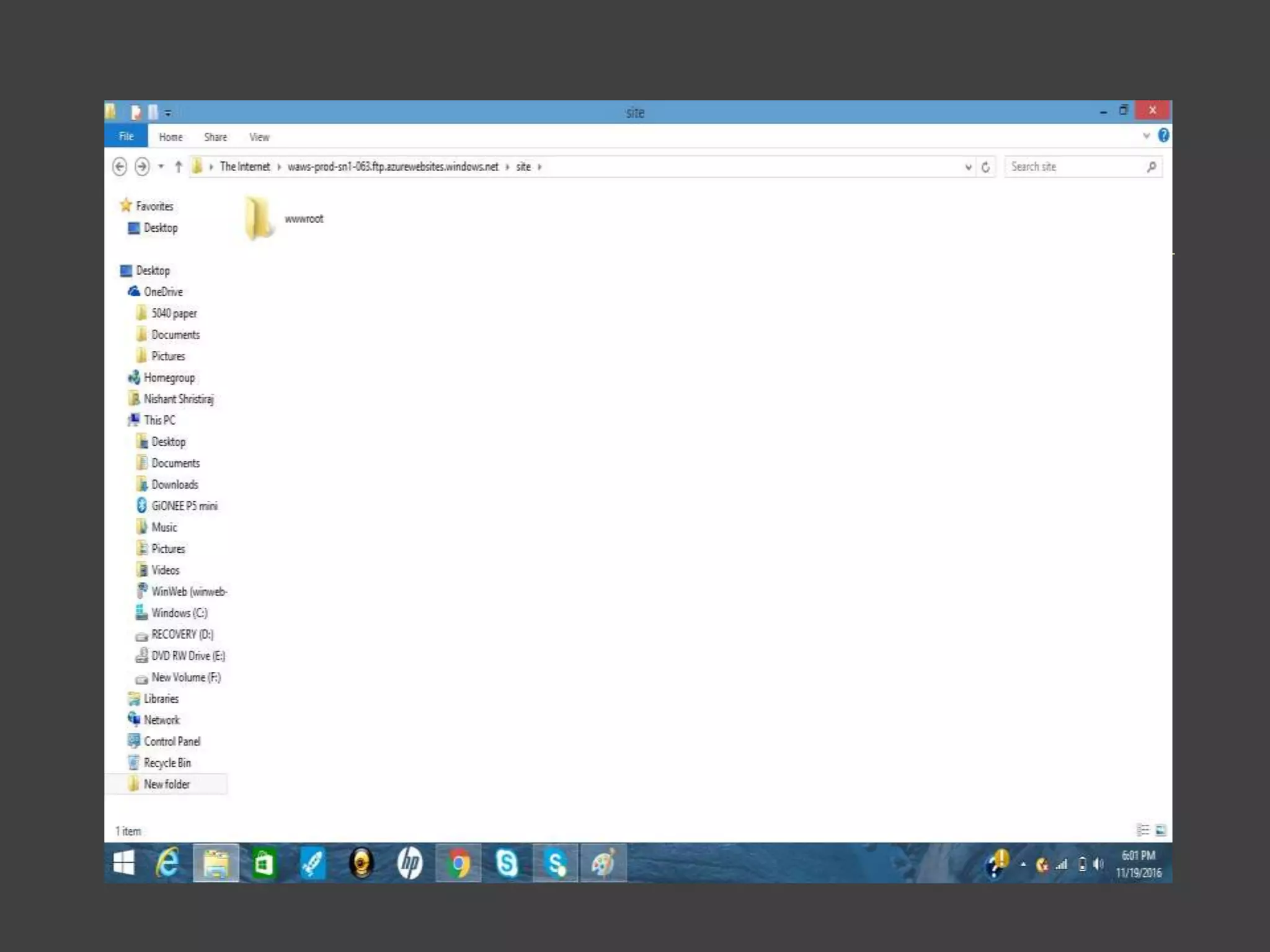The width and height of the screenshot is (1270, 952).
Task: Open the address bar history dropdown
Action: click(968, 167)
